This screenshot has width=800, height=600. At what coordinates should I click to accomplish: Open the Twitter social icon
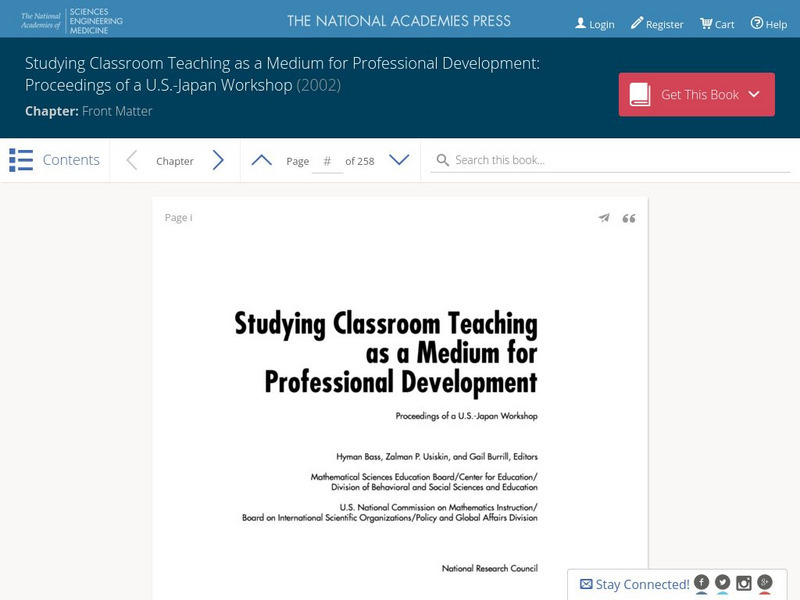(722, 582)
